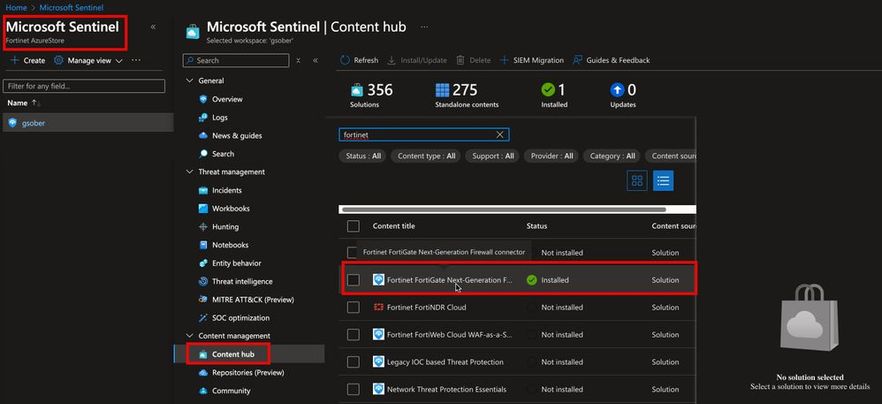
Task: Open the Manage view dropdown
Action: click(x=89, y=60)
